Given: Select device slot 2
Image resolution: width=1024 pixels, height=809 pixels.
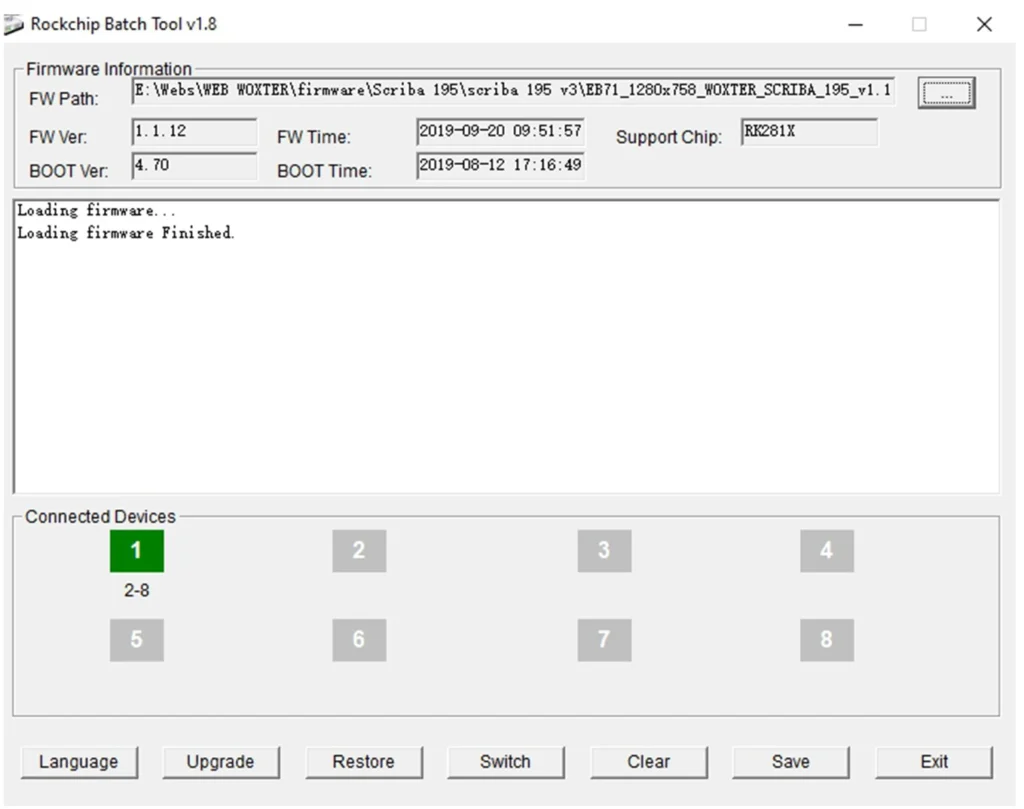Looking at the screenshot, I should coord(359,550).
